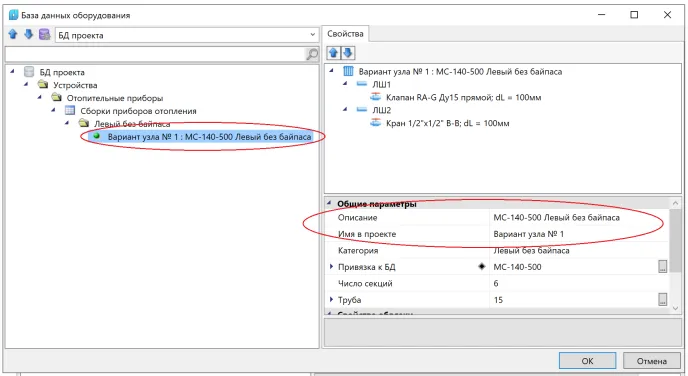The width and height of the screenshot is (688, 376).
Task: Collapse the БД проекта root node
Action: (x=12, y=71)
